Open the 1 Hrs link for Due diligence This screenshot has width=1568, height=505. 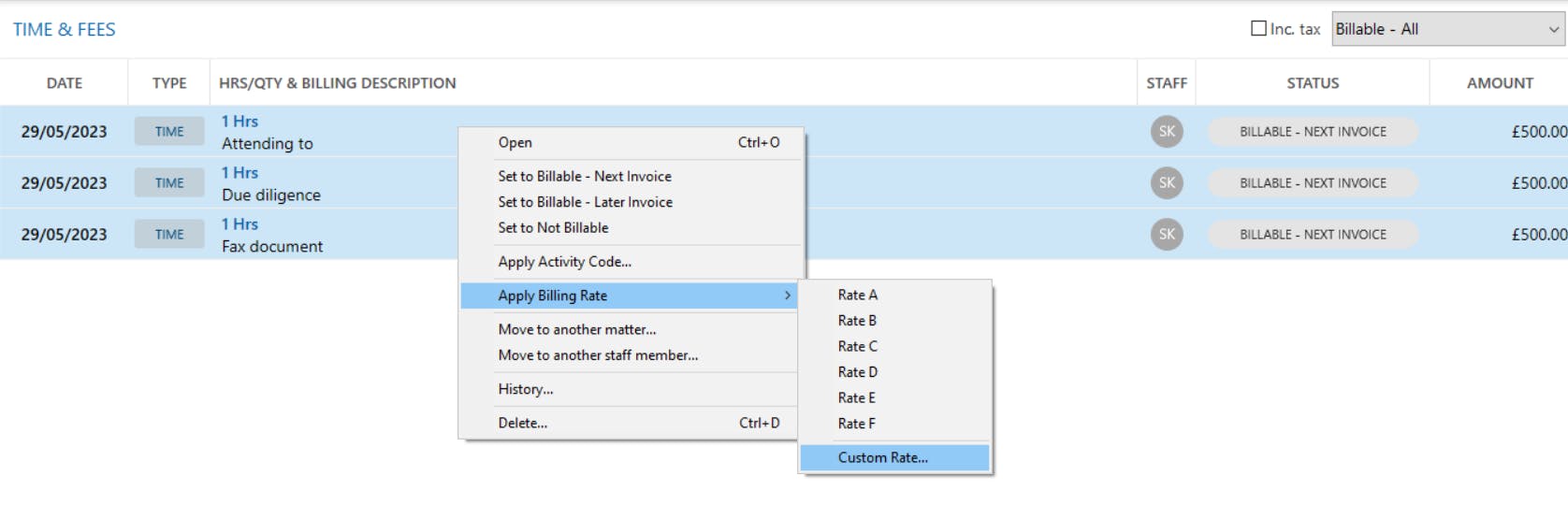pos(240,173)
